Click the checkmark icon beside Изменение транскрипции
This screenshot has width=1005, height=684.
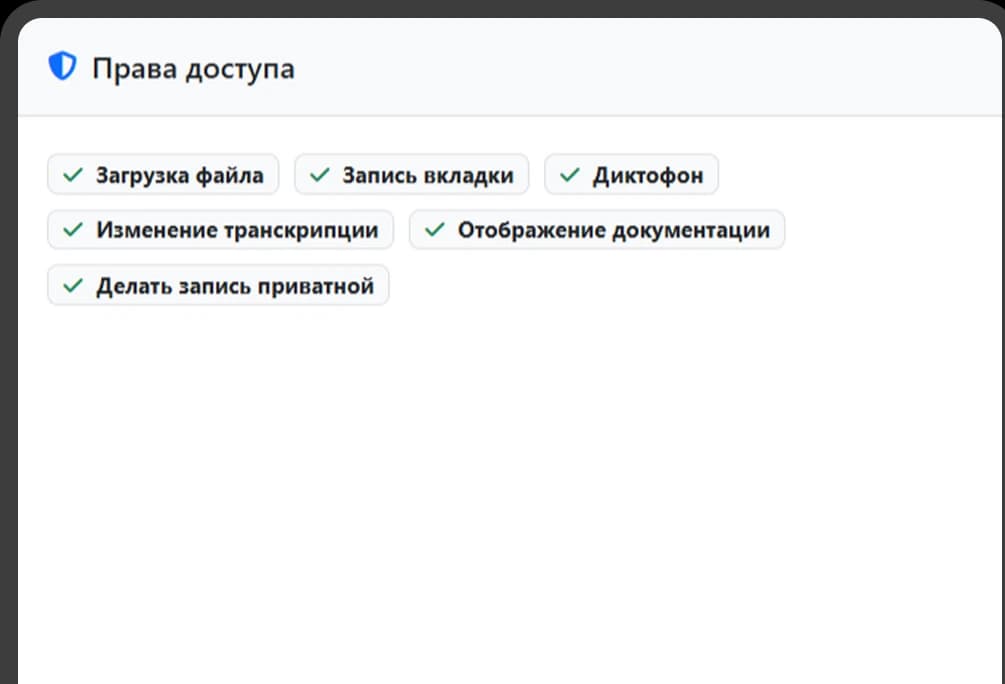pyautogui.click(x=72, y=230)
